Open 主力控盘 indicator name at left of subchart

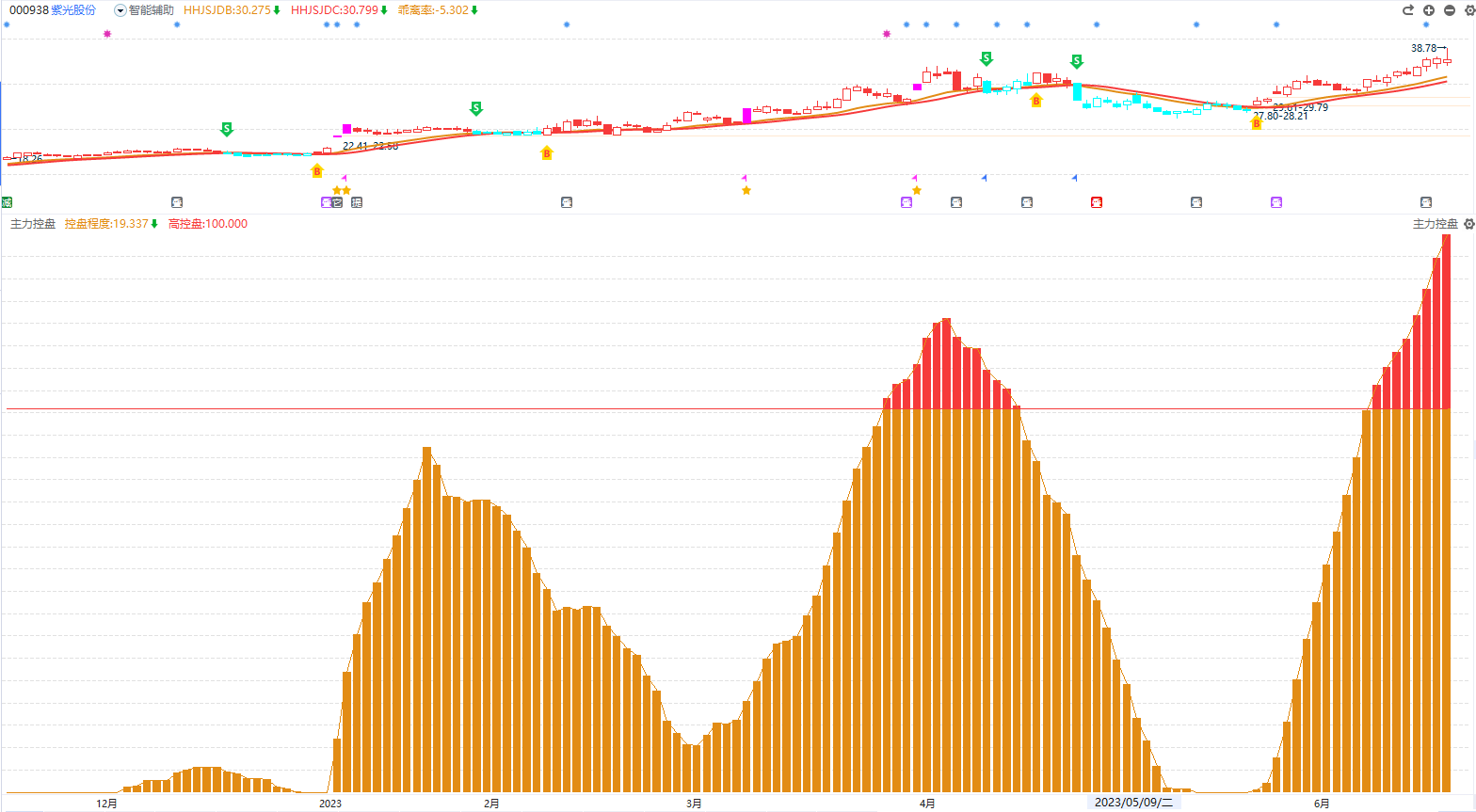coord(33,224)
